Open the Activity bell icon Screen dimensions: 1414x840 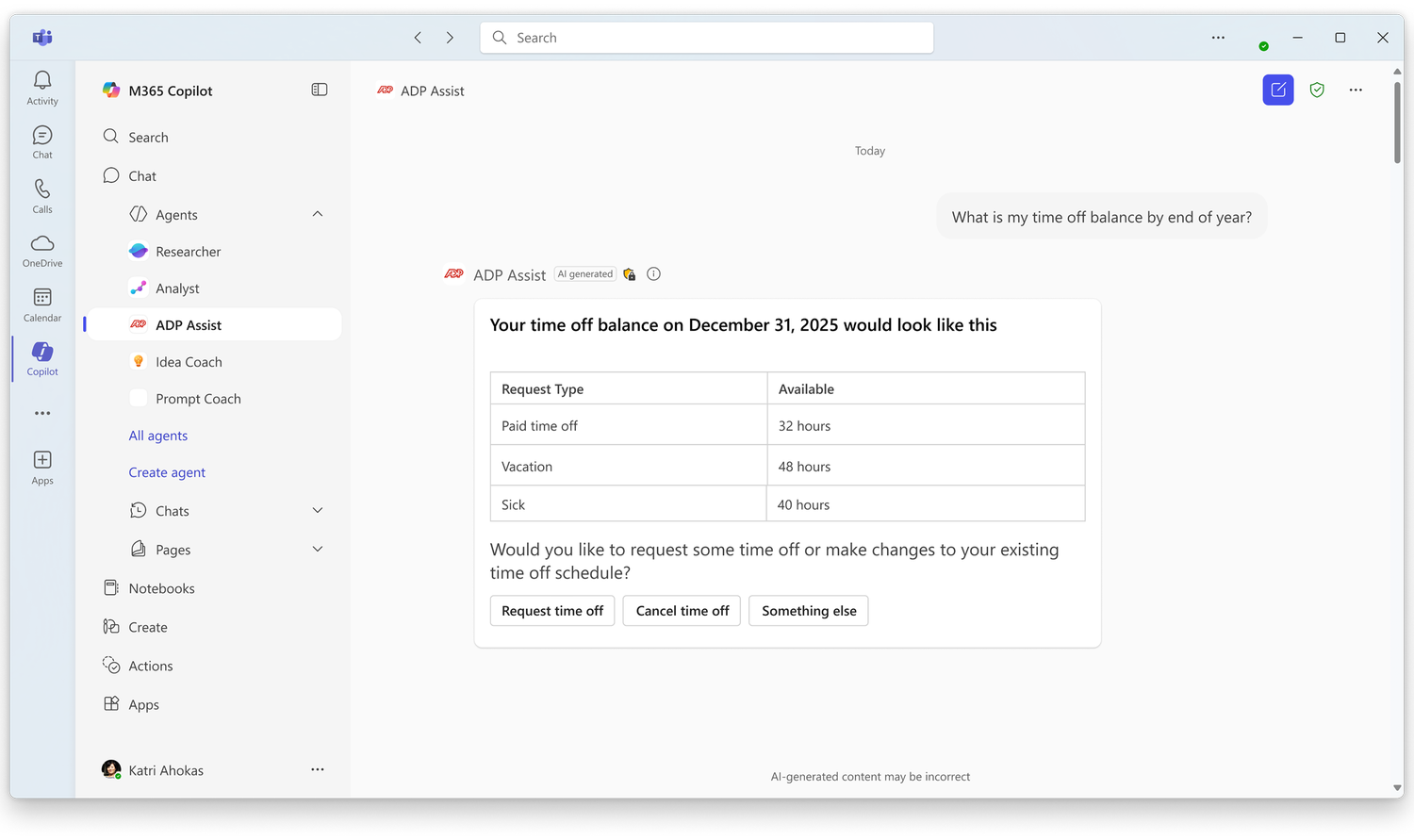pos(42,82)
